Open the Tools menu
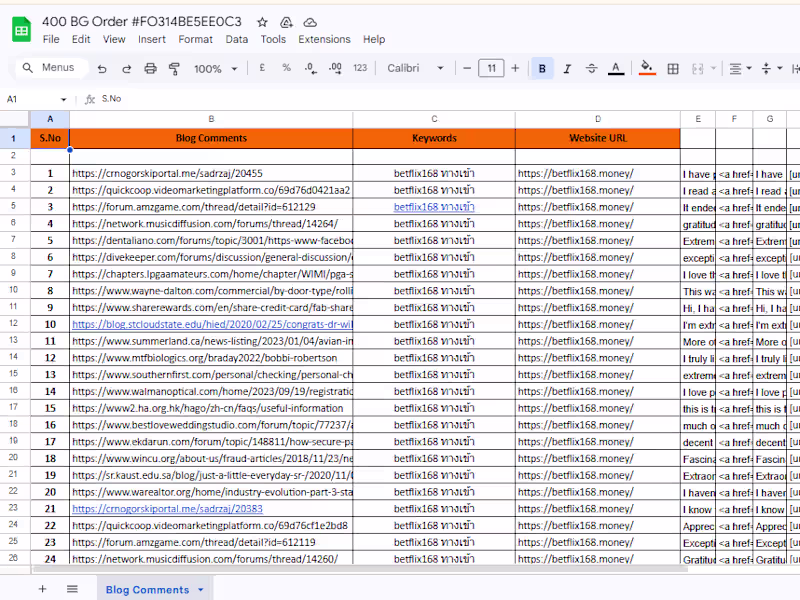 [x=273, y=39]
